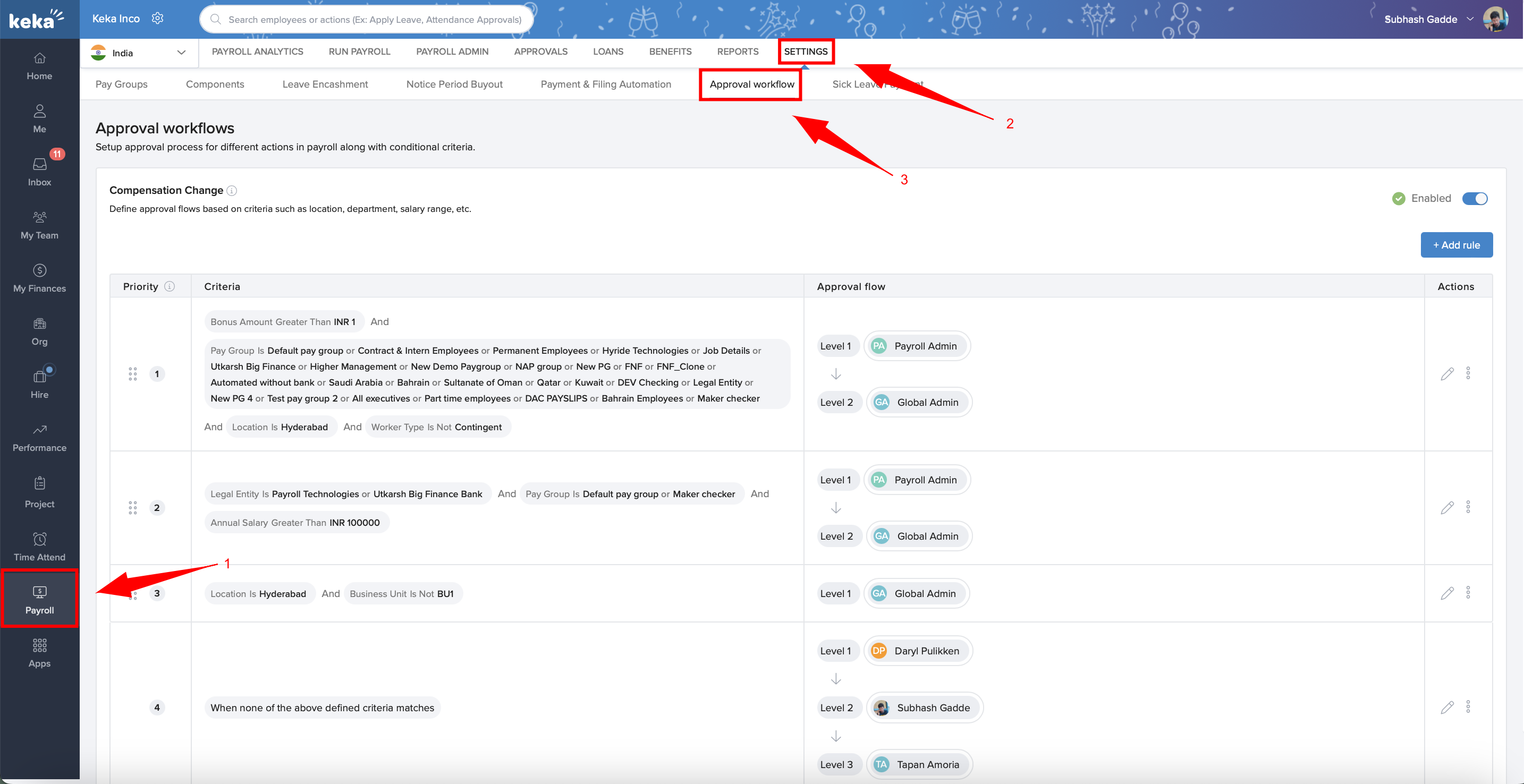This screenshot has width=1524, height=784.
Task: Click drag handle of priority 2 rule
Action: click(x=132, y=508)
